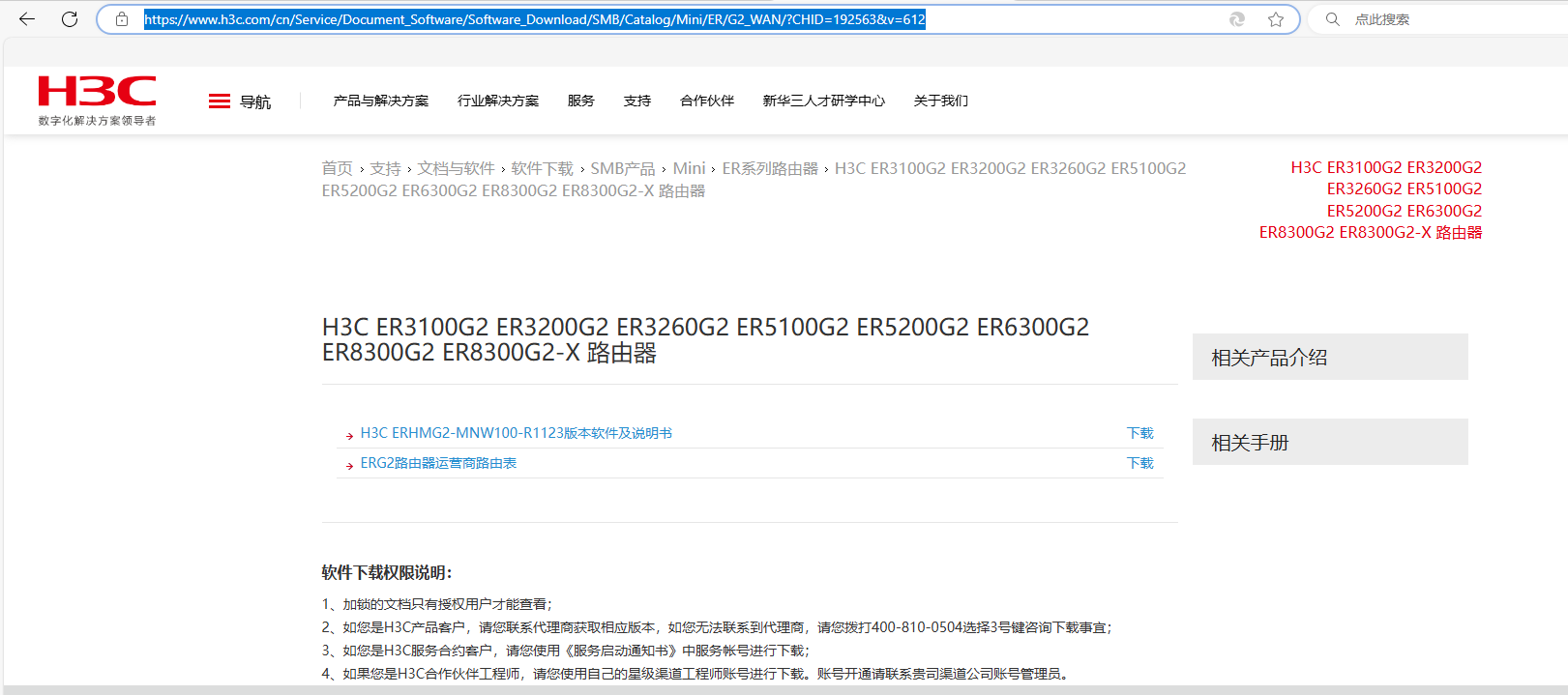Click the browser back arrow
The width and height of the screenshot is (1568, 695).
tap(27, 19)
